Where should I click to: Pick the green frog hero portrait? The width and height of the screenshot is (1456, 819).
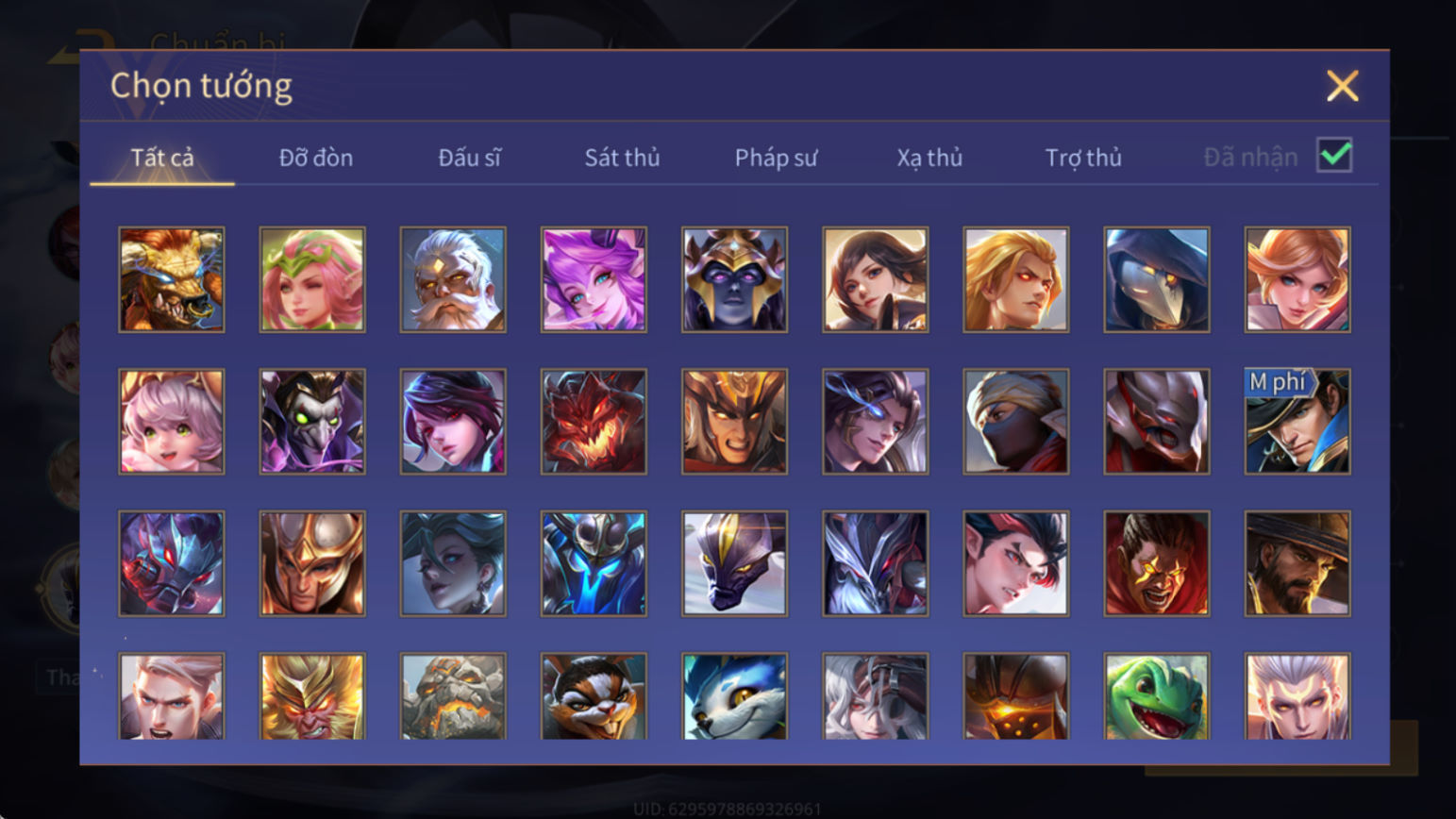(1157, 696)
